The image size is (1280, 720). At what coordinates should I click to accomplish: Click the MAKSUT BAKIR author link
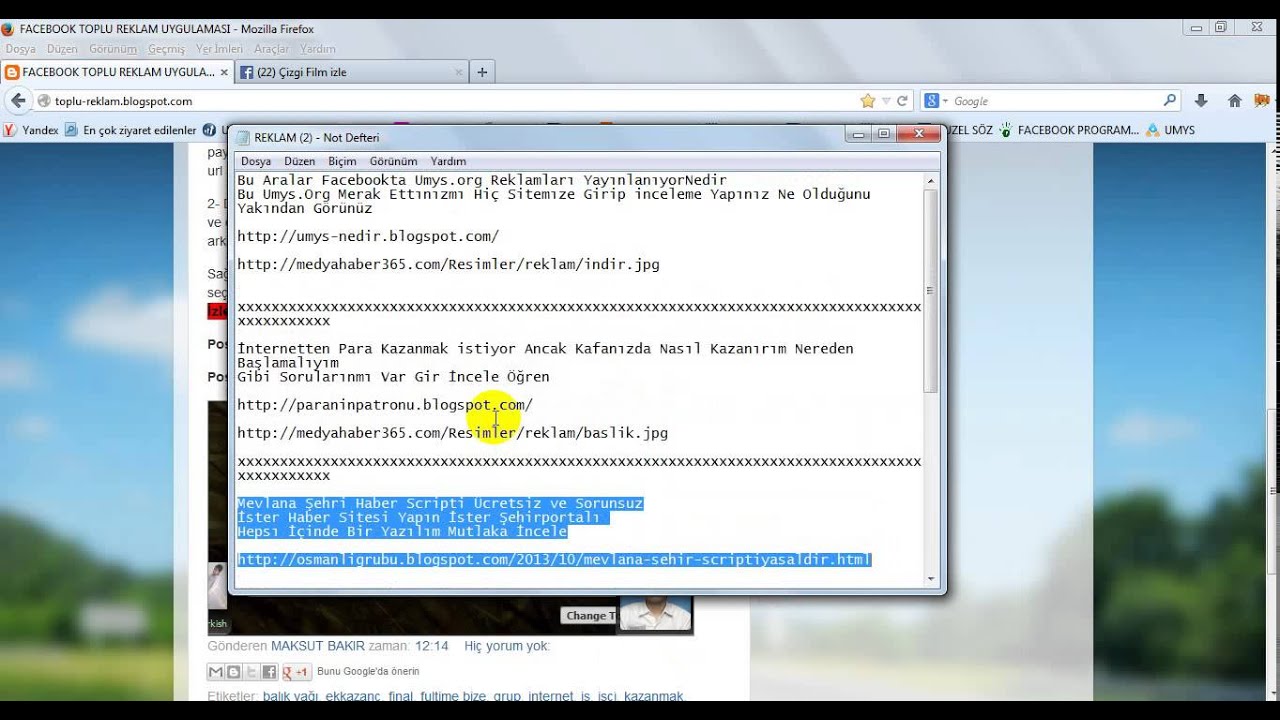click(318, 646)
